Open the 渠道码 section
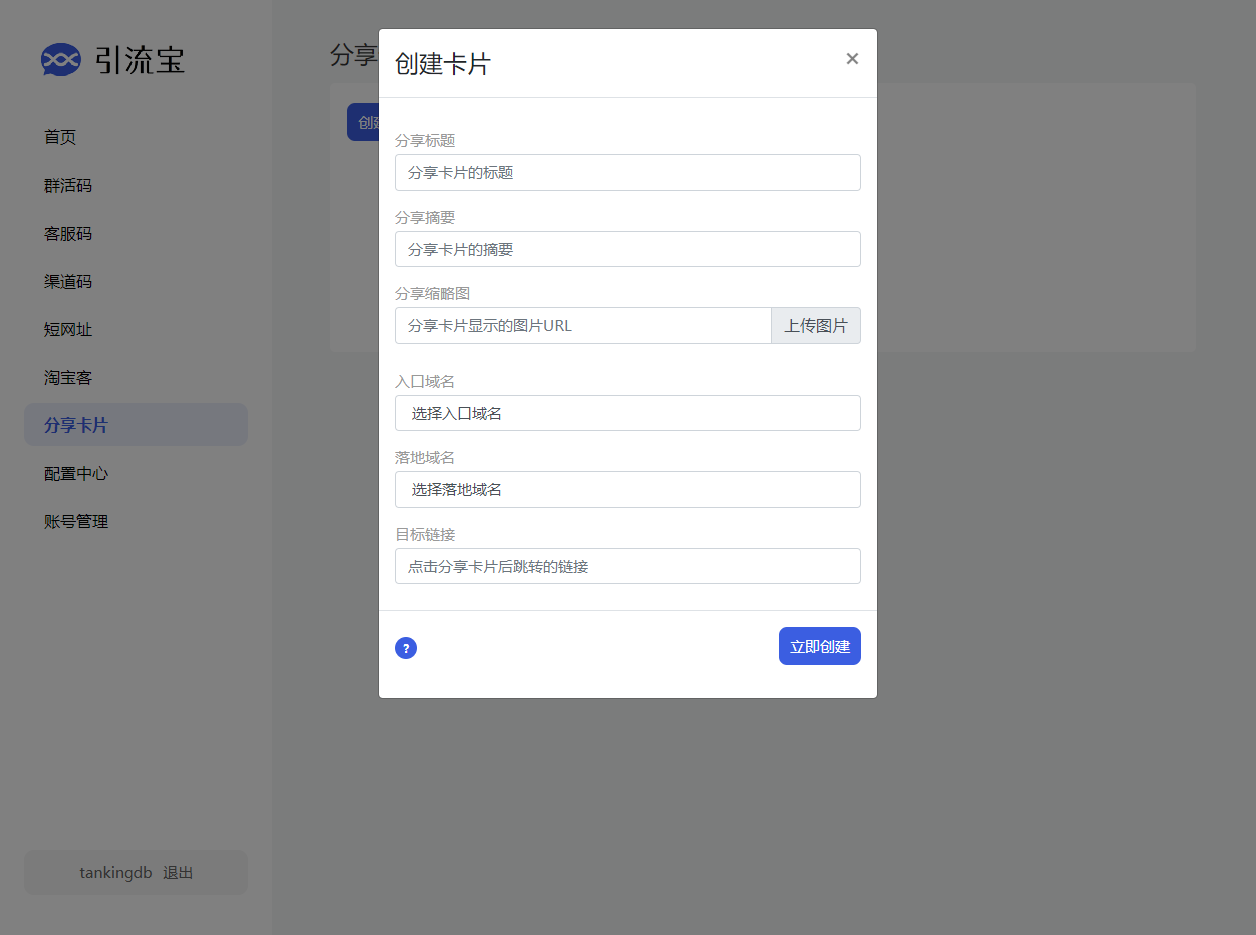This screenshot has width=1256, height=935. pos(68,281)
